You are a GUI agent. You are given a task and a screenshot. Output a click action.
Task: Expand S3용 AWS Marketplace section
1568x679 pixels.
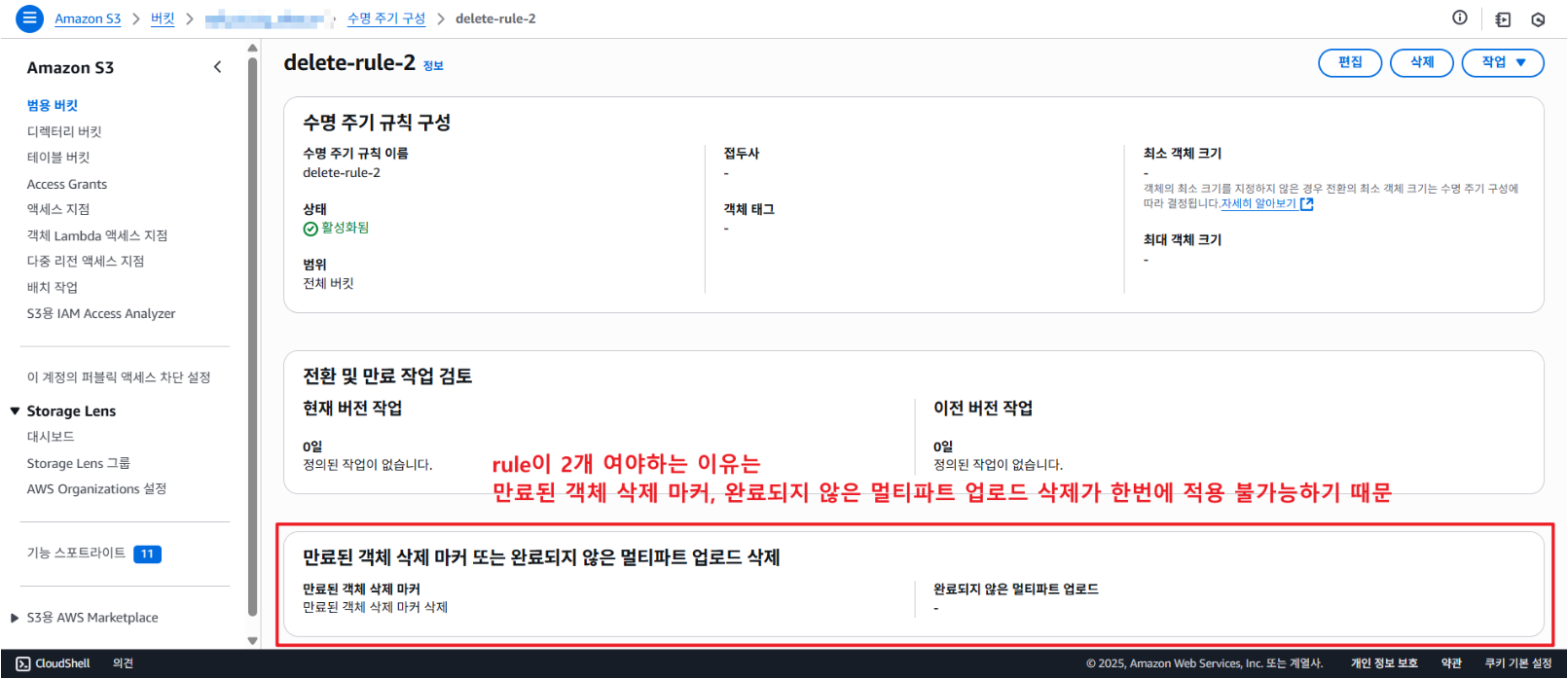(x=15, y=618)
